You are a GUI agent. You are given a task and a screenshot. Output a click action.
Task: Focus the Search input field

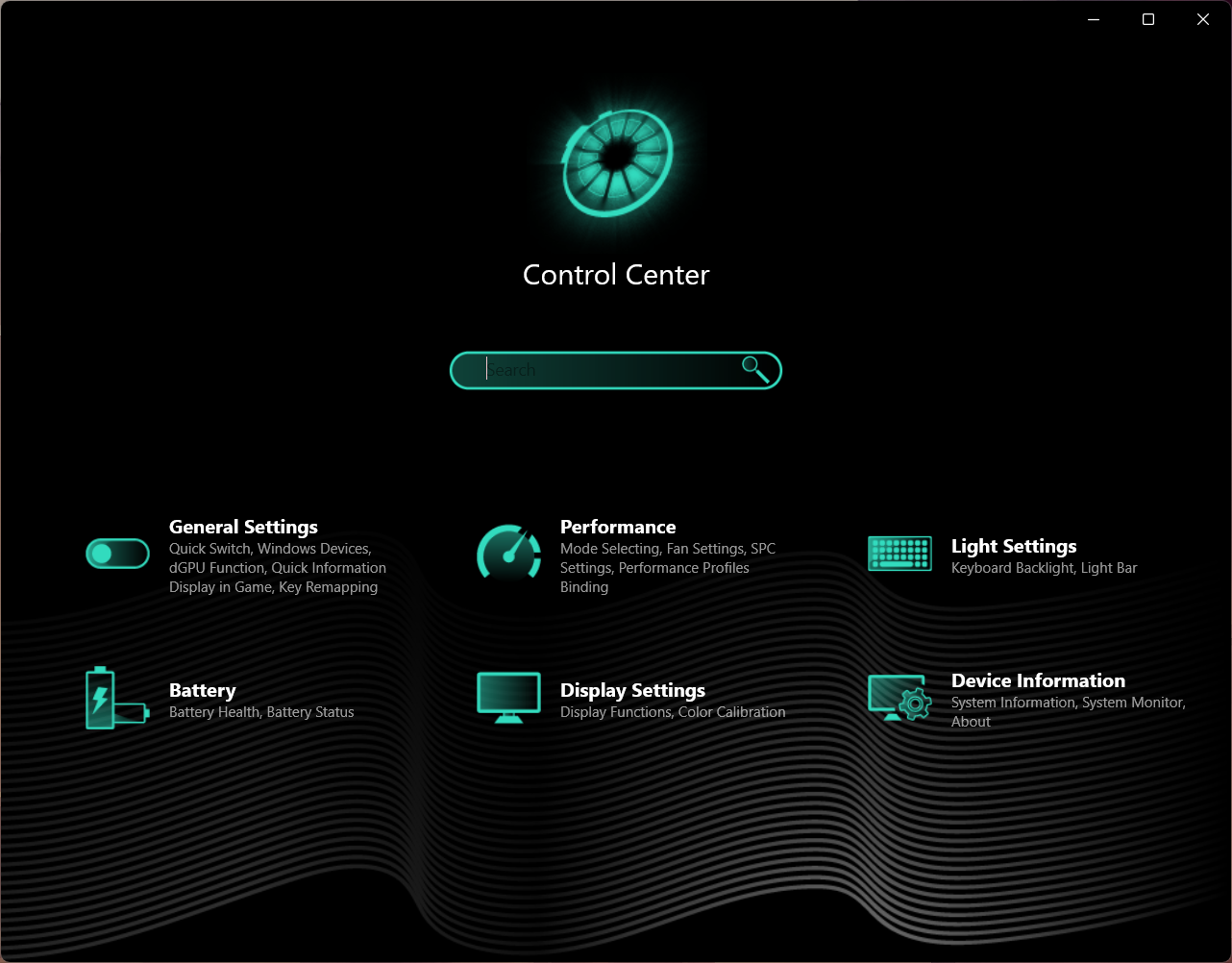coord(616,371)
